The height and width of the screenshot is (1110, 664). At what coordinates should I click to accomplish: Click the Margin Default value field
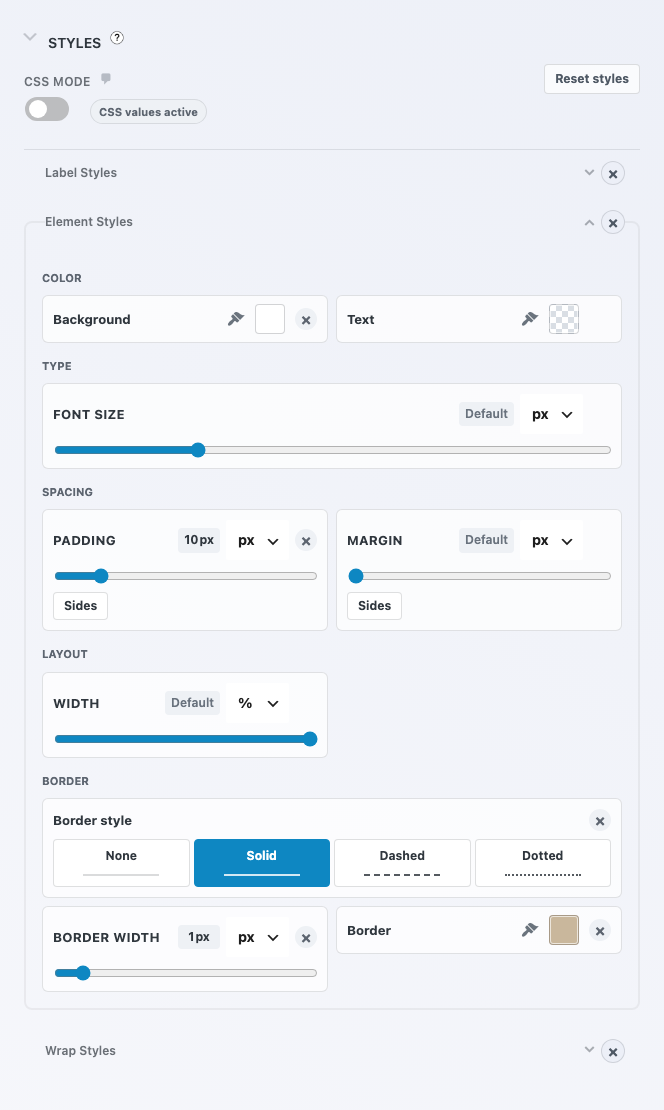(486, 539)
